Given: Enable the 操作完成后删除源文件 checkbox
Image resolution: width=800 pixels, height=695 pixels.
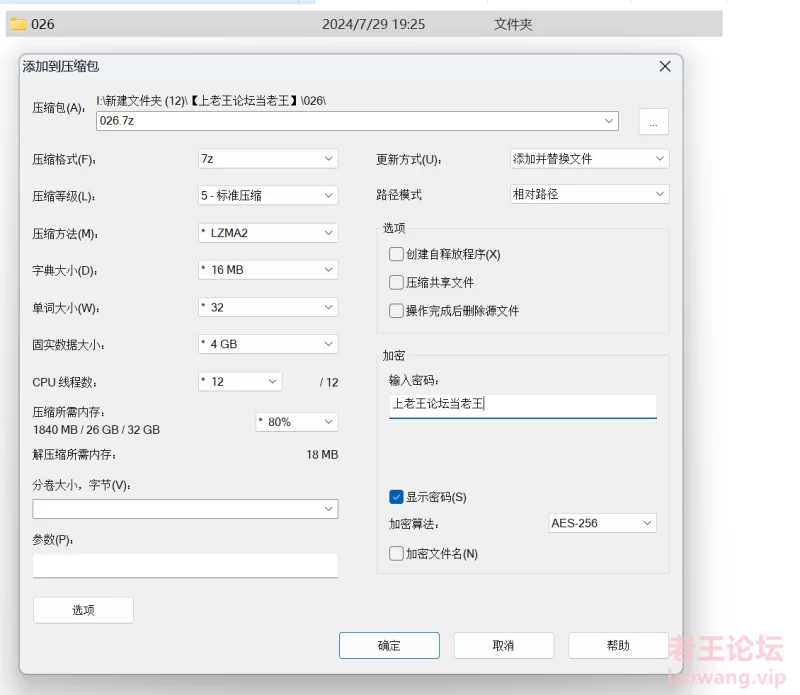Looking at the screenshot, I should click(x=396, y=311).
